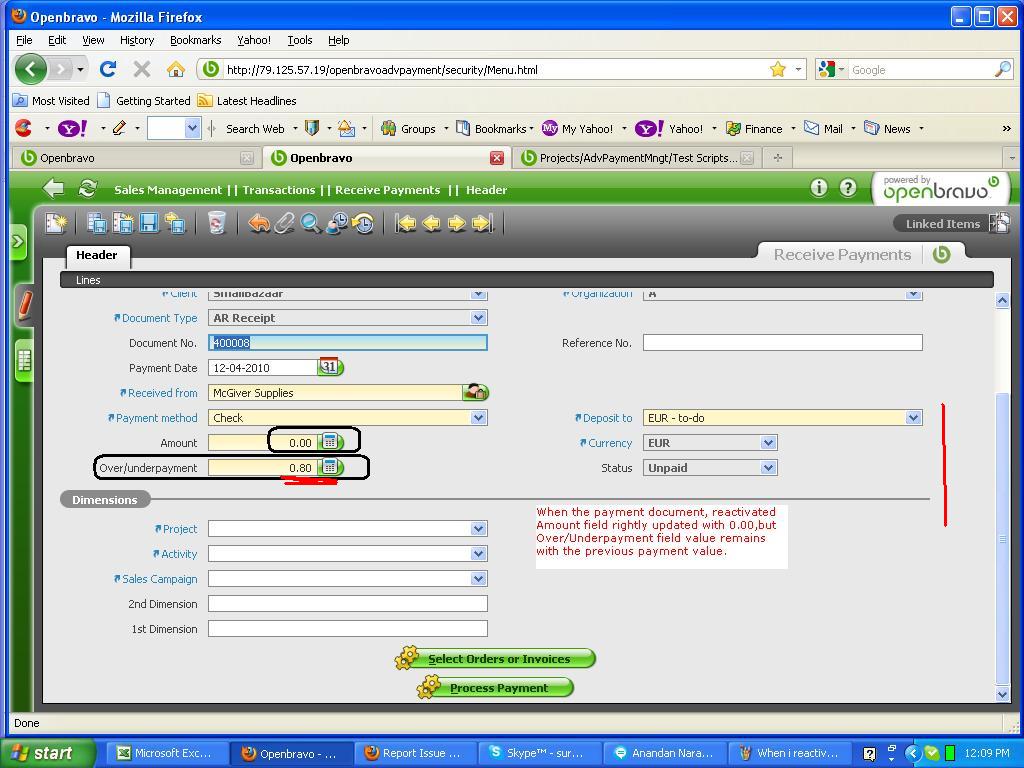Go to the last record arrow
This screenshot has width=1024, height=768.
pyautogui.click(x=483, y=223)
